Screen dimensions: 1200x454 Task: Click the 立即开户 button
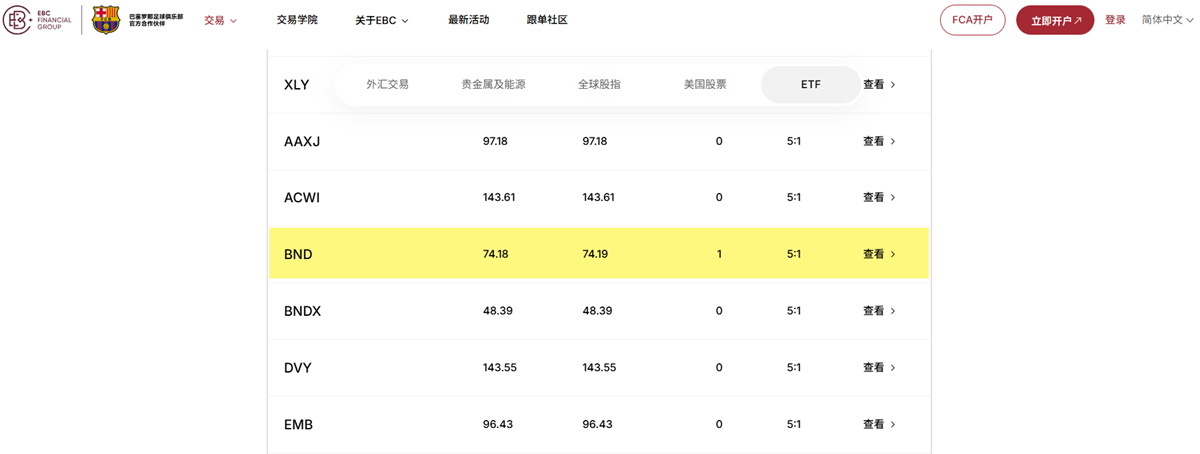click(1055, 20)
